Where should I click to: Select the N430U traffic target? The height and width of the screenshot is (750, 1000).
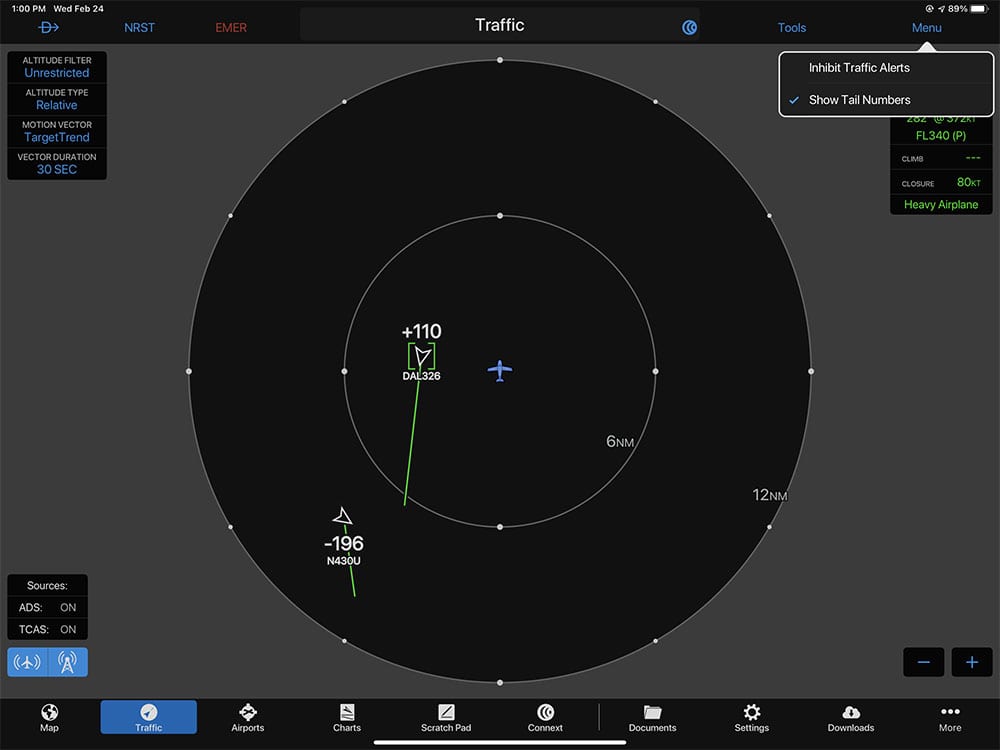342,516
